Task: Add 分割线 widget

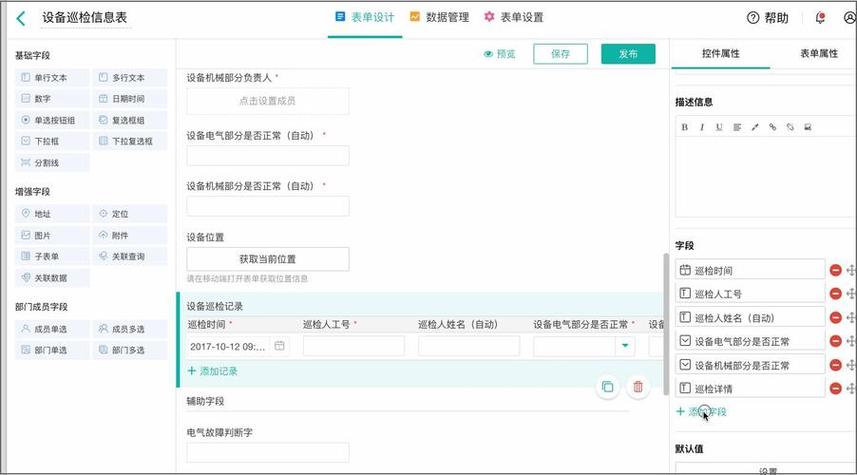Action: coord(52,163)
